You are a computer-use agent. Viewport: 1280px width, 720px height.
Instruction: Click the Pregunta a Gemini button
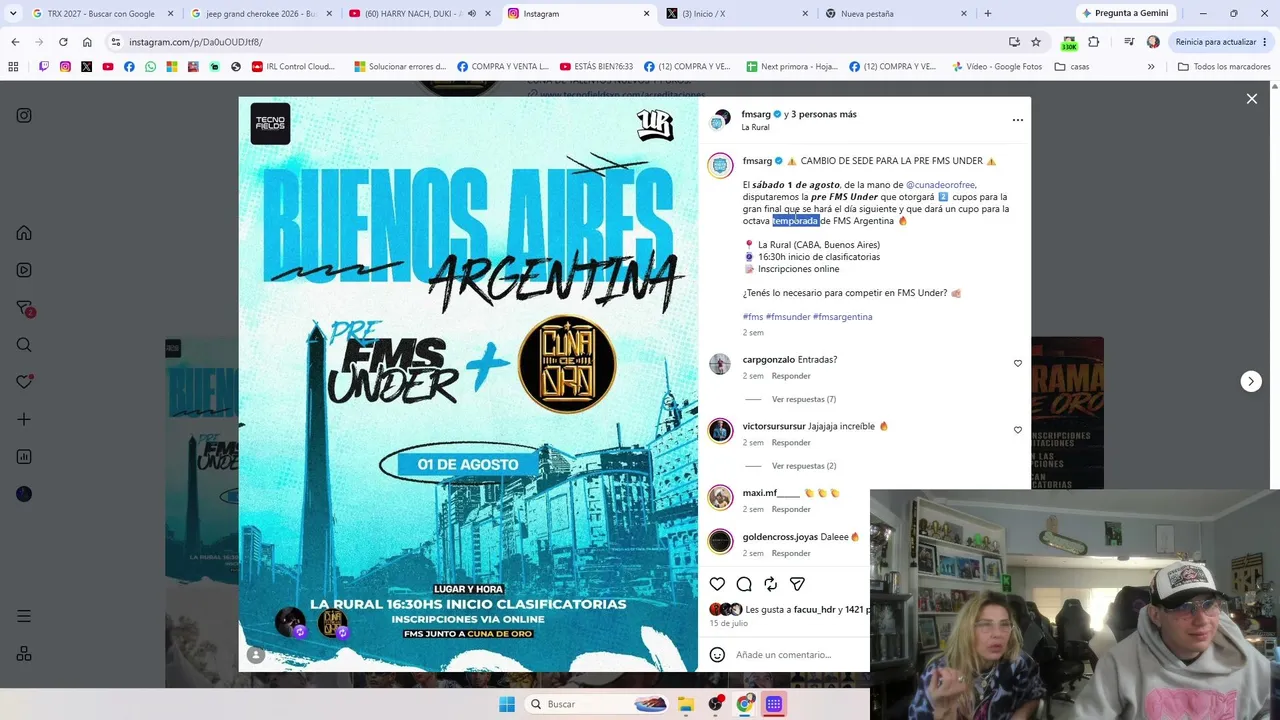[x=1125, y=14]
